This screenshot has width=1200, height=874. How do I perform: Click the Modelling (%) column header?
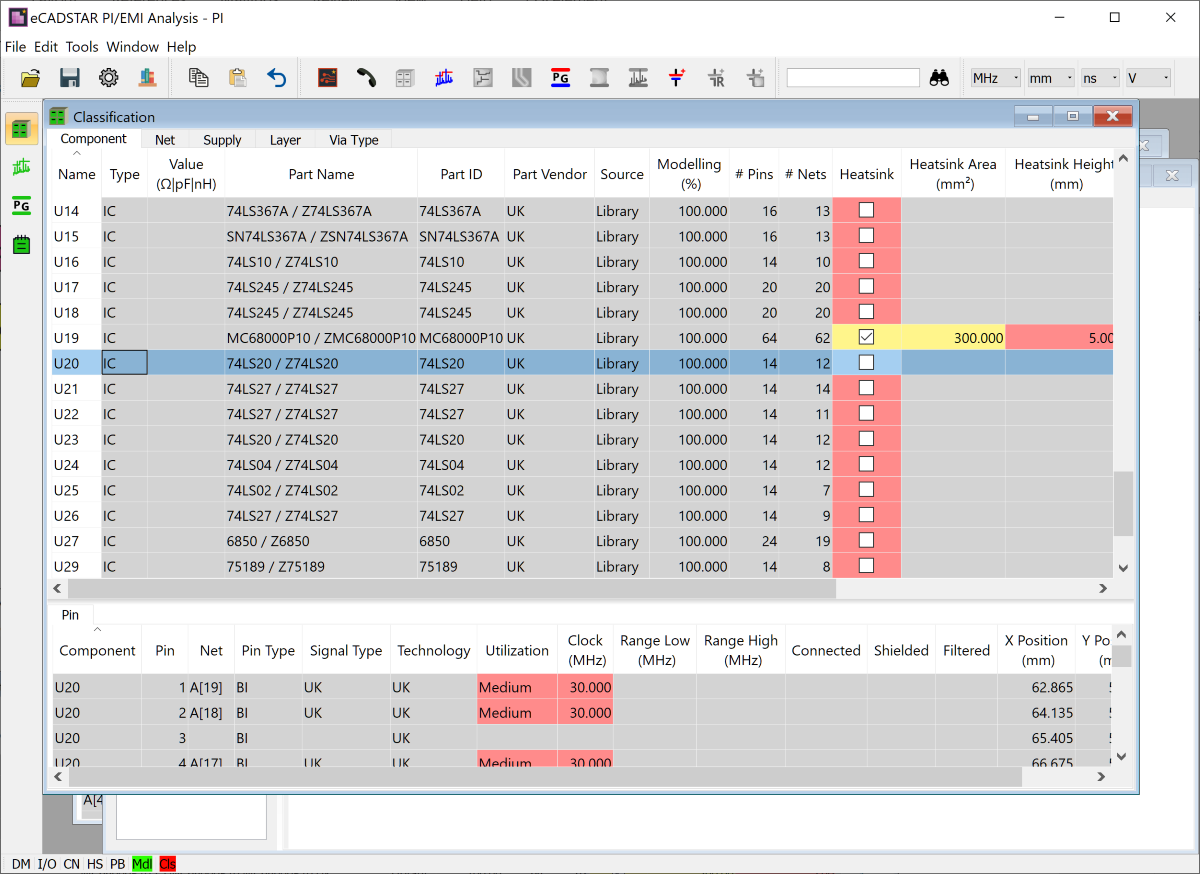(689, 174)
